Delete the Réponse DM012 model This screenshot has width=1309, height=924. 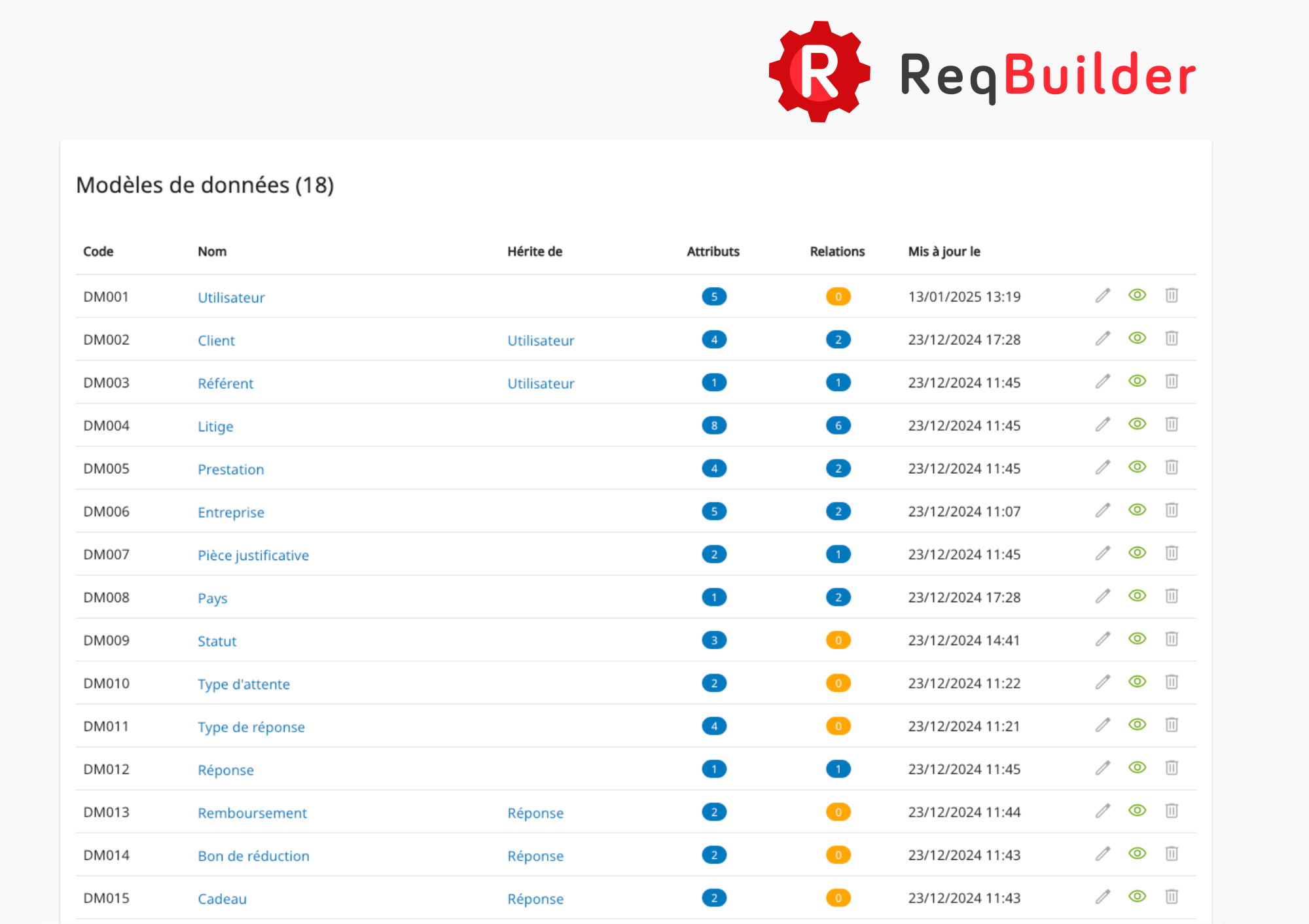[1172, 768]
